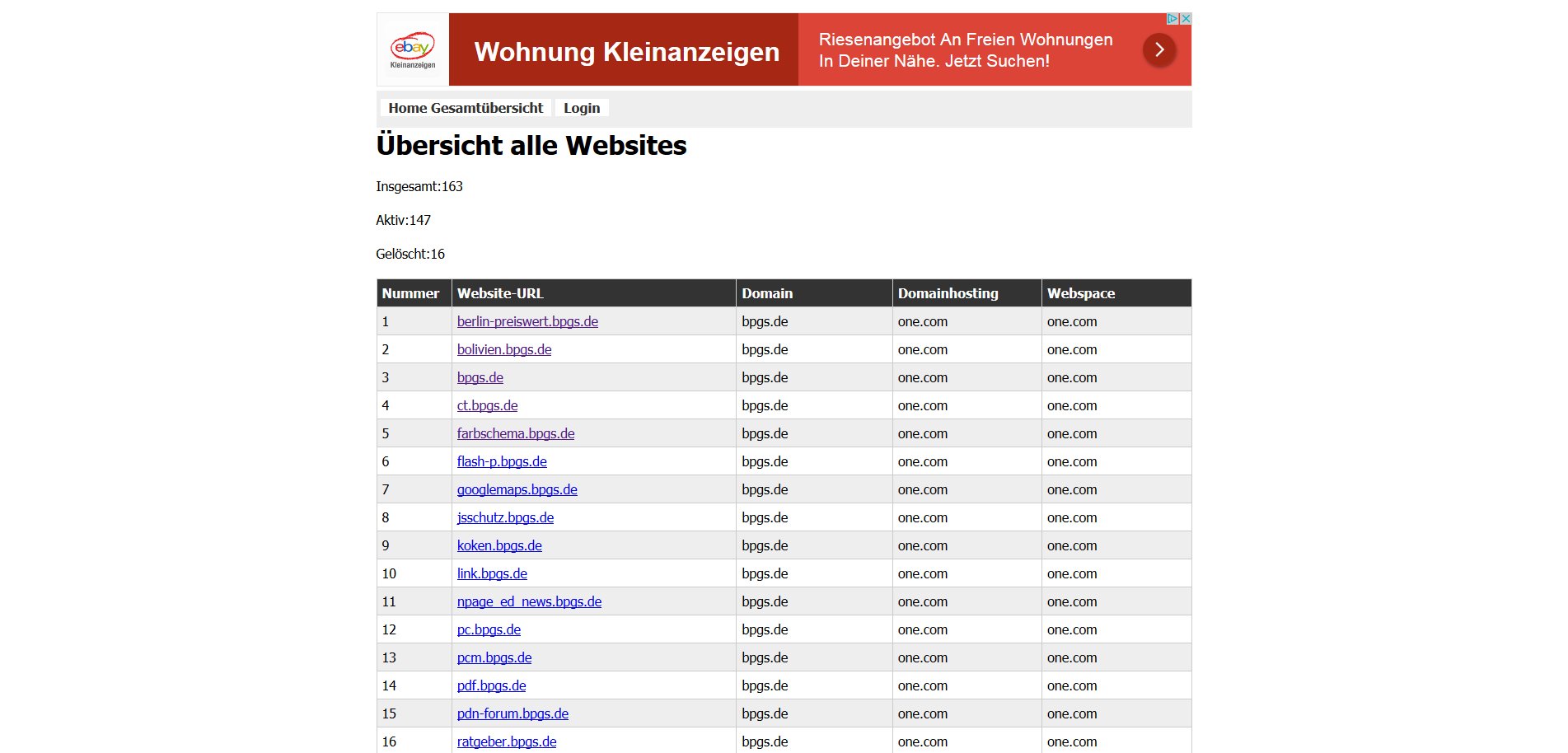Open ratgeber.bpgs.de at the table bottom
Screen dimensions: 1568x753
click(507, 741)
